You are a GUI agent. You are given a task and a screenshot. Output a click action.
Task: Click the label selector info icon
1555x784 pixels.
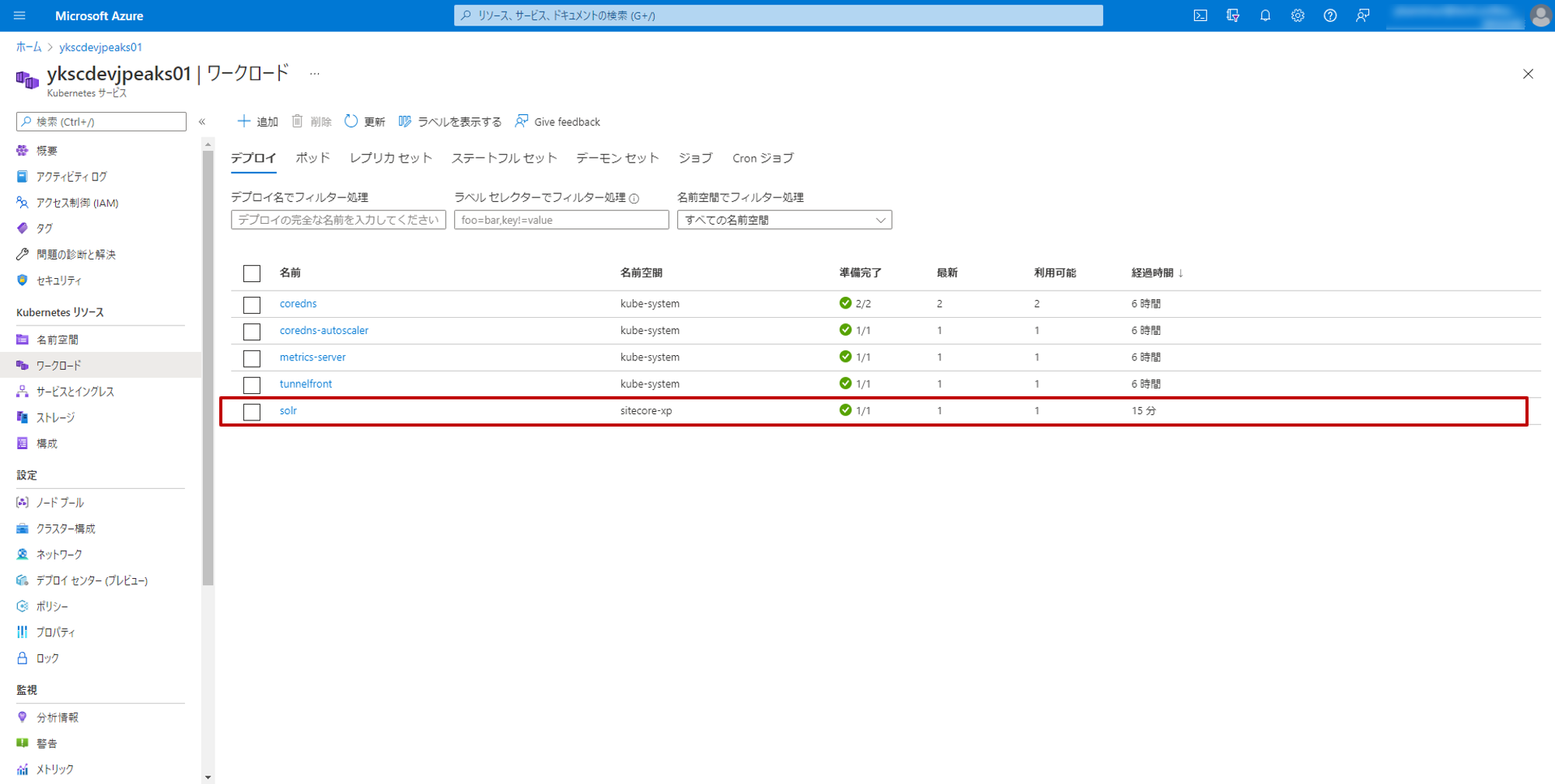click(634, 198)
